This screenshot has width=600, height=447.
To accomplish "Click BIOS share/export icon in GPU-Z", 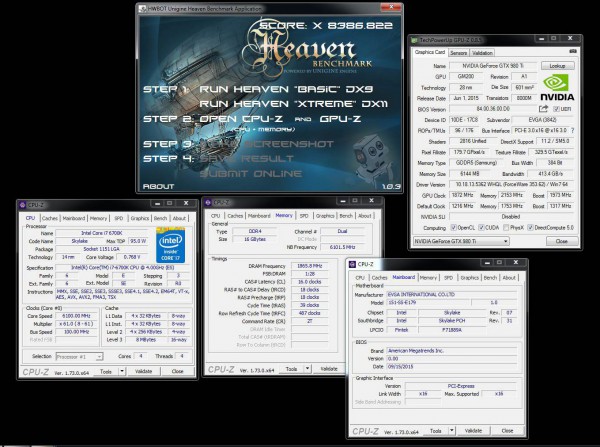I will click(x=543, y=109).
